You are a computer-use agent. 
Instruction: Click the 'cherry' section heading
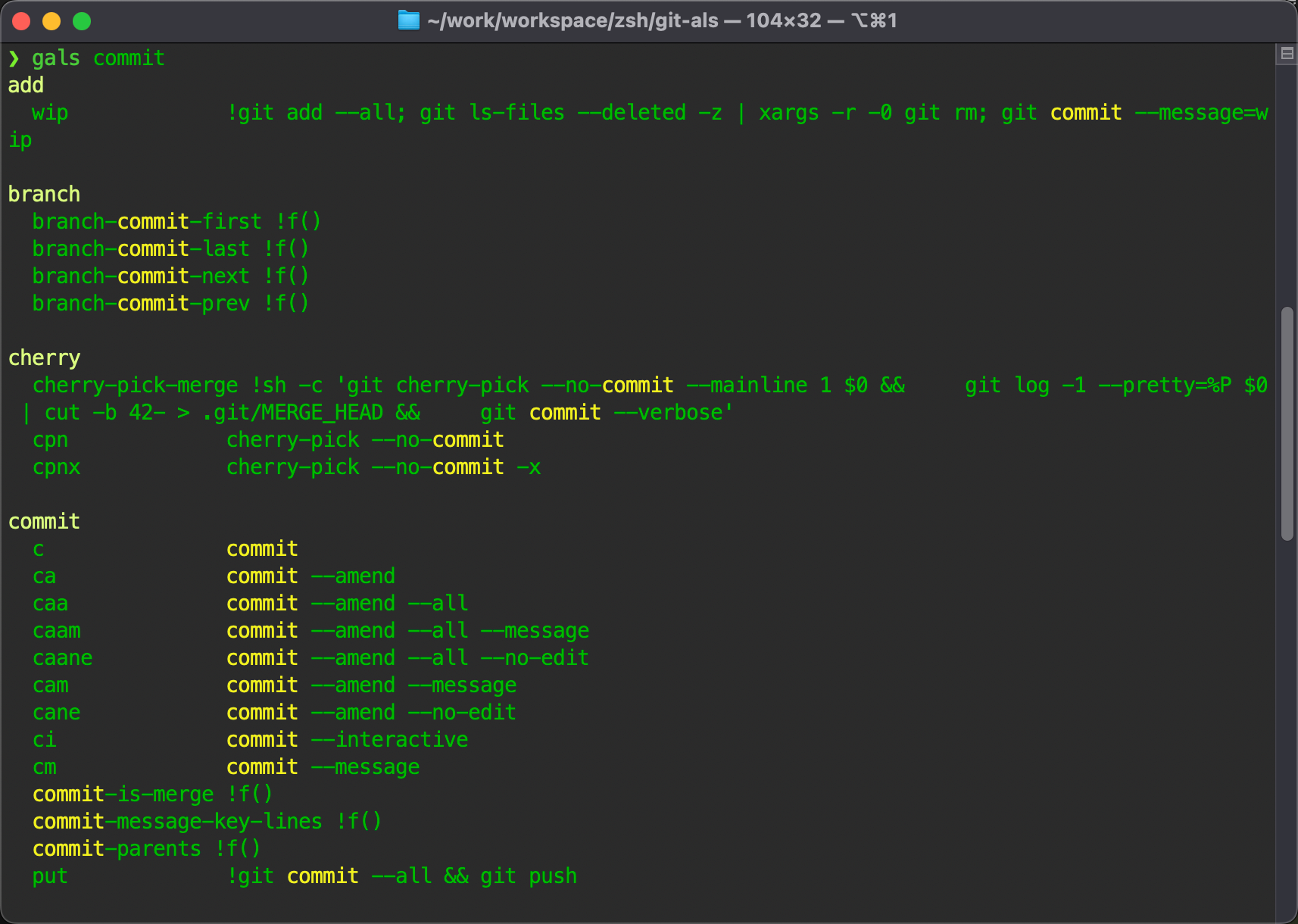pyautogui.click(x=44, y=358)
